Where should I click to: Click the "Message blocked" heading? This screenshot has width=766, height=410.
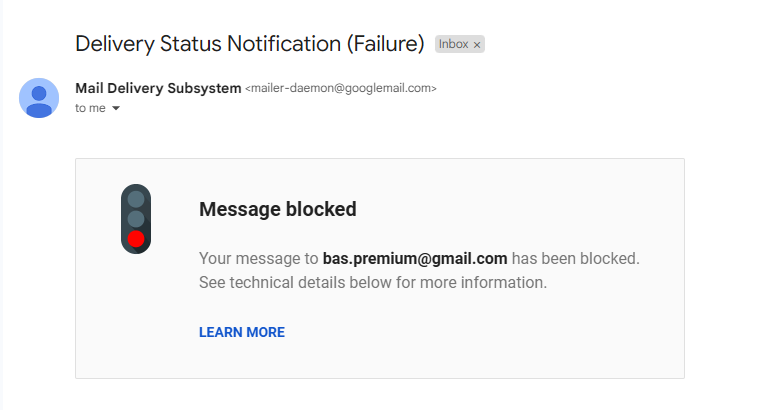tap(278, 209)
